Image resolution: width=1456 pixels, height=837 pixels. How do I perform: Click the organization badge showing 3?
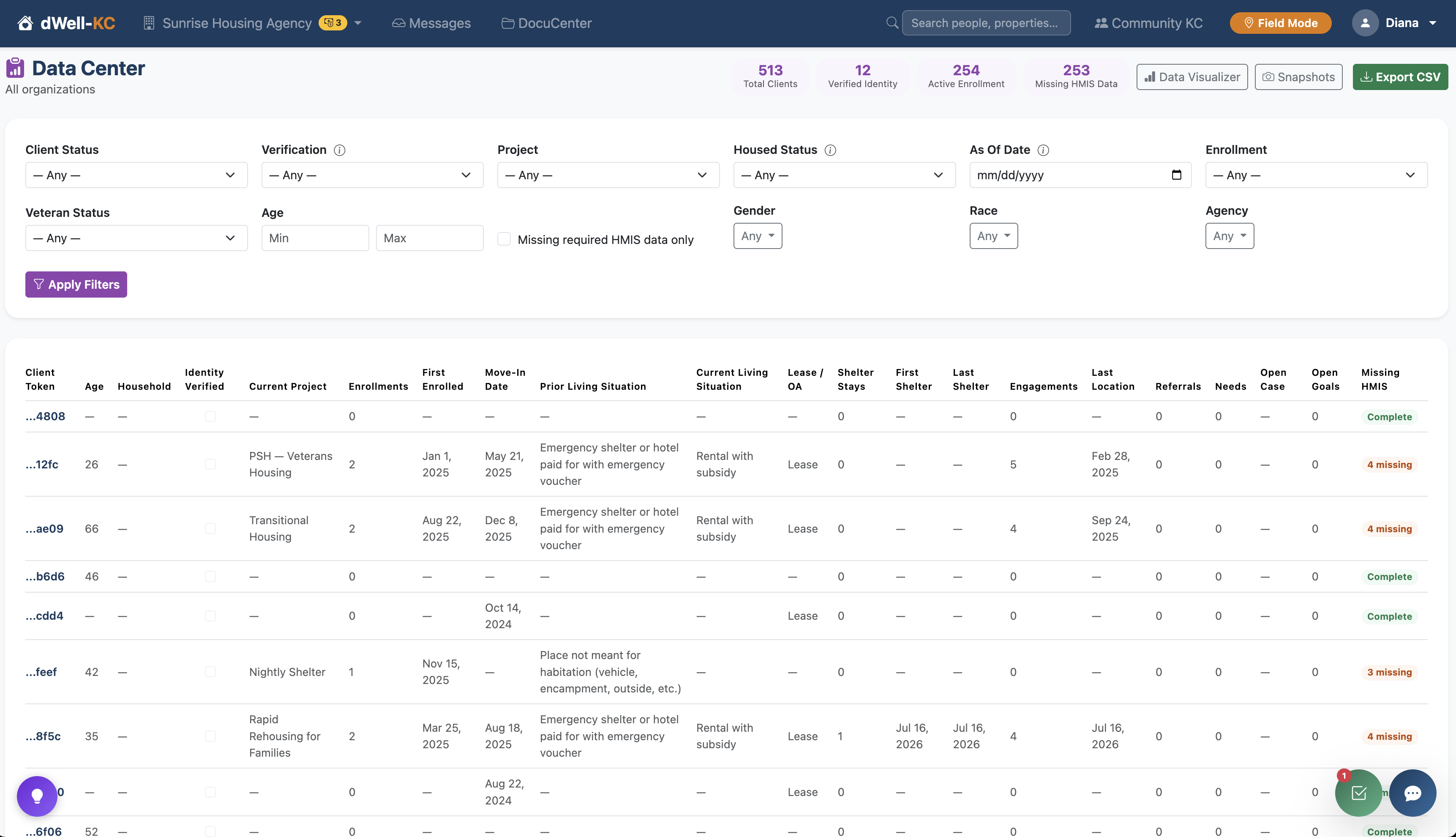click(x=333, y=23)
